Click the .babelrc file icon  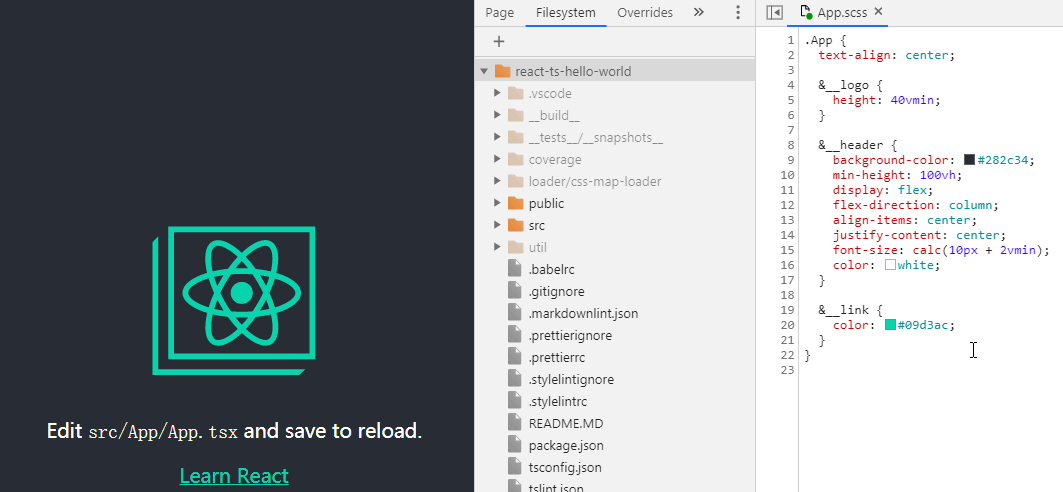pyautogui.click(x=515, y=269)
